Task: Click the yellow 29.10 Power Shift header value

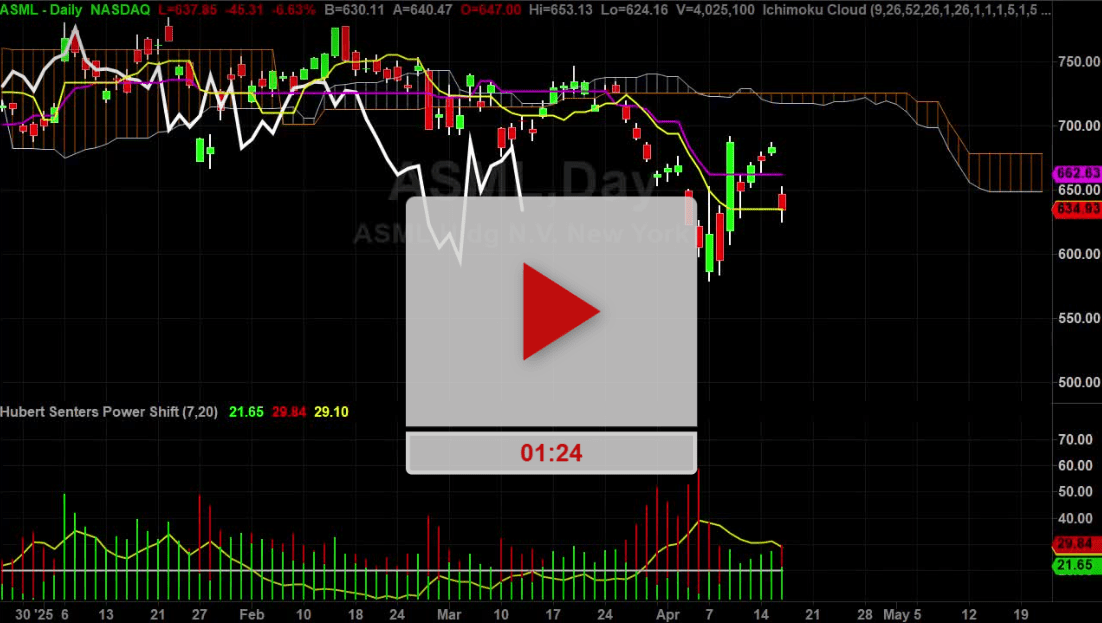Action: (x=331, y=412)
